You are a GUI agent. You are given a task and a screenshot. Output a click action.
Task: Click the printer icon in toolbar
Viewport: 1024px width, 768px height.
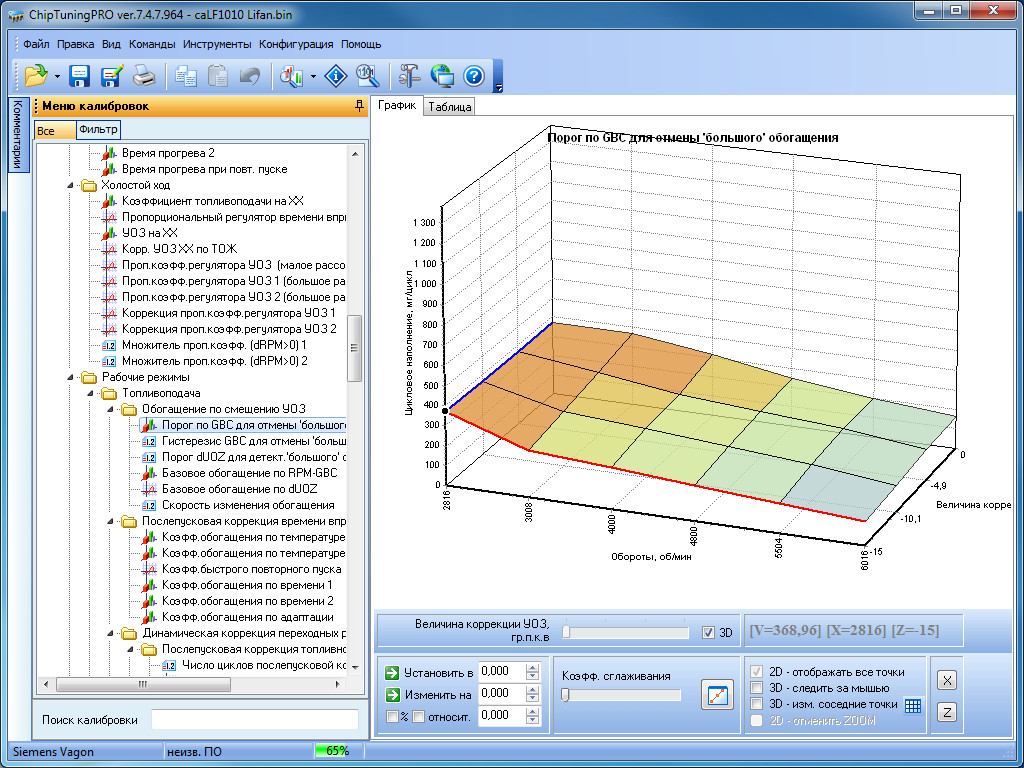click(x=144, y=76)
